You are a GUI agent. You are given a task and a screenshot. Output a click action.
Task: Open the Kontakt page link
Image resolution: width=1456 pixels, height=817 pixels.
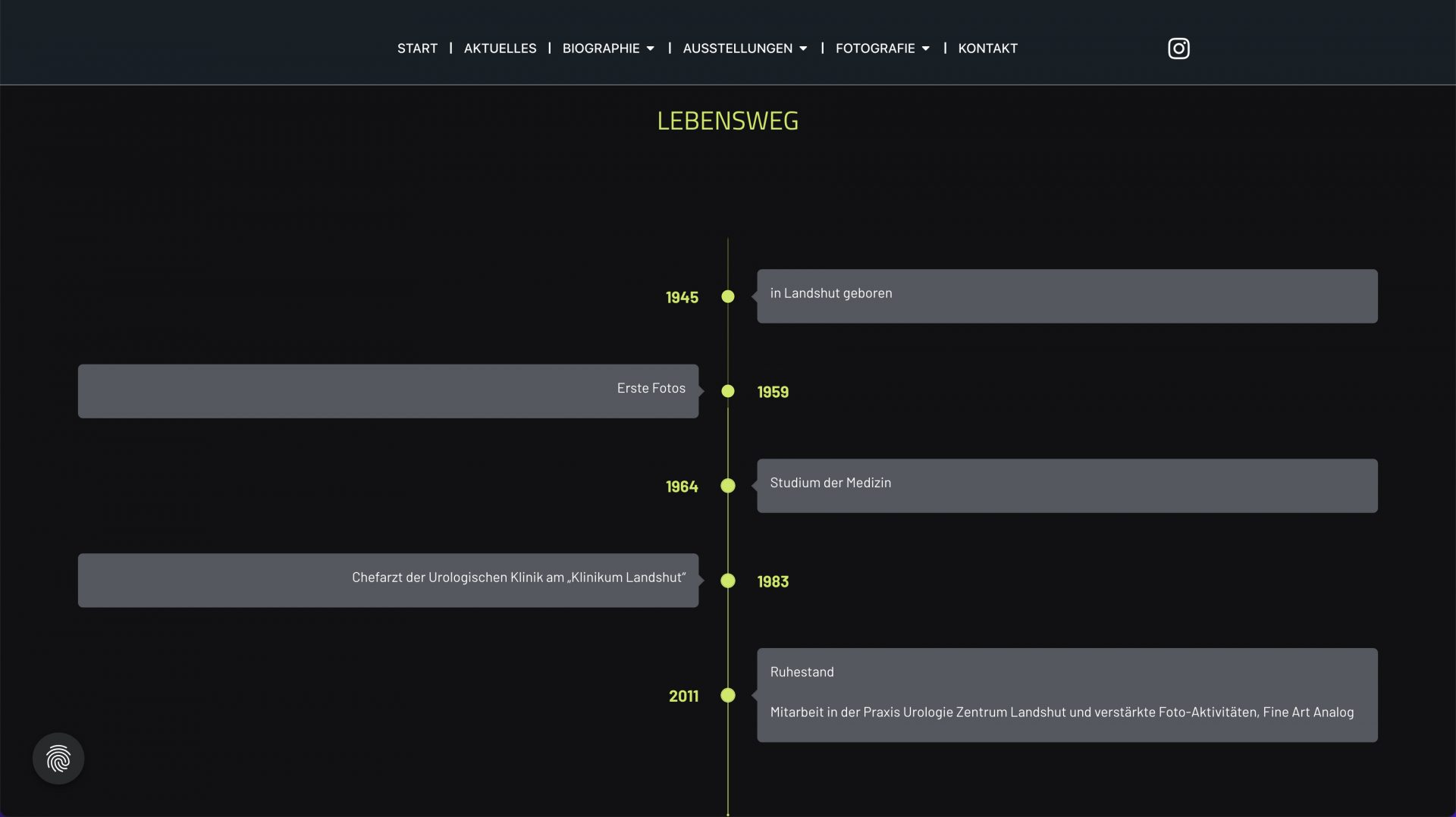click(987, 49)
